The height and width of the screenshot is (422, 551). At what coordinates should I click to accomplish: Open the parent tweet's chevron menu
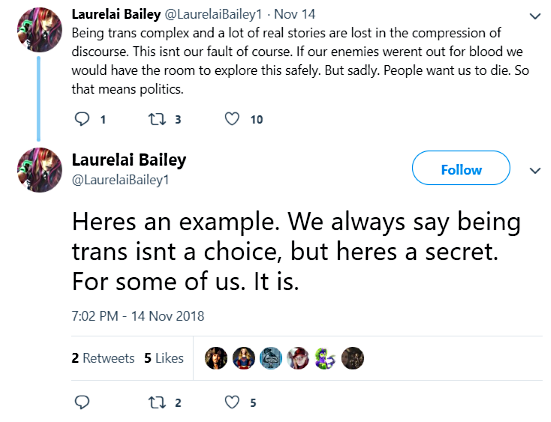point(535,16)
